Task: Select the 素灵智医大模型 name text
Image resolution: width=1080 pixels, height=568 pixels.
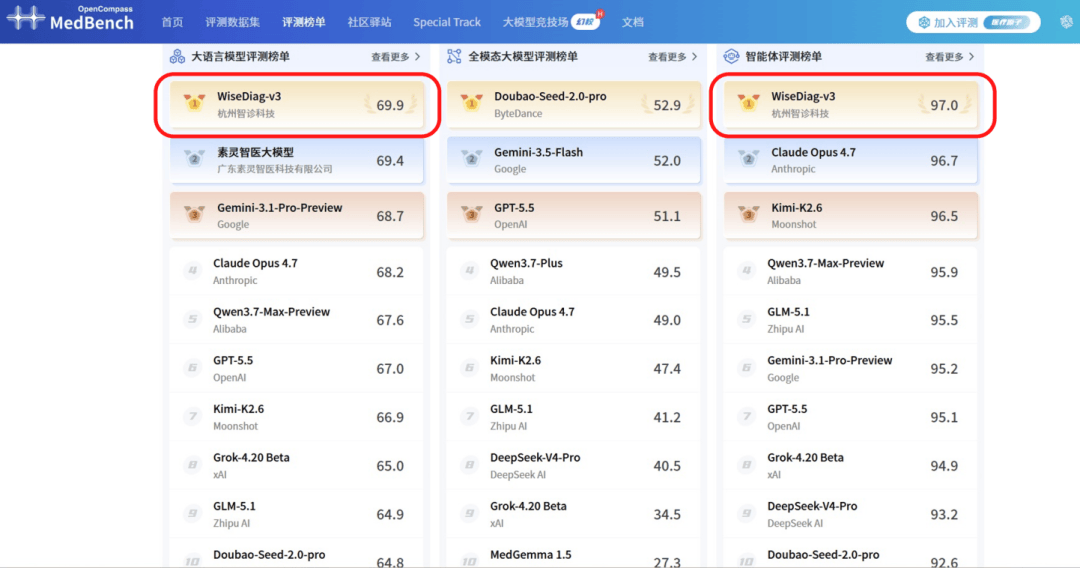Action: click(256, 152)
